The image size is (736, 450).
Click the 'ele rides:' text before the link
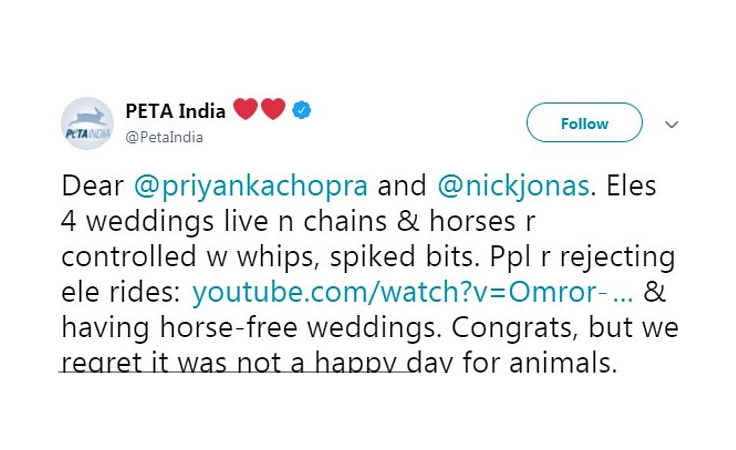(121, 292)
